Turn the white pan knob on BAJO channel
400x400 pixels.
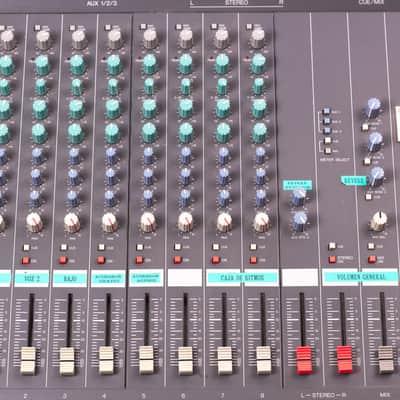[x=72, y=222]
